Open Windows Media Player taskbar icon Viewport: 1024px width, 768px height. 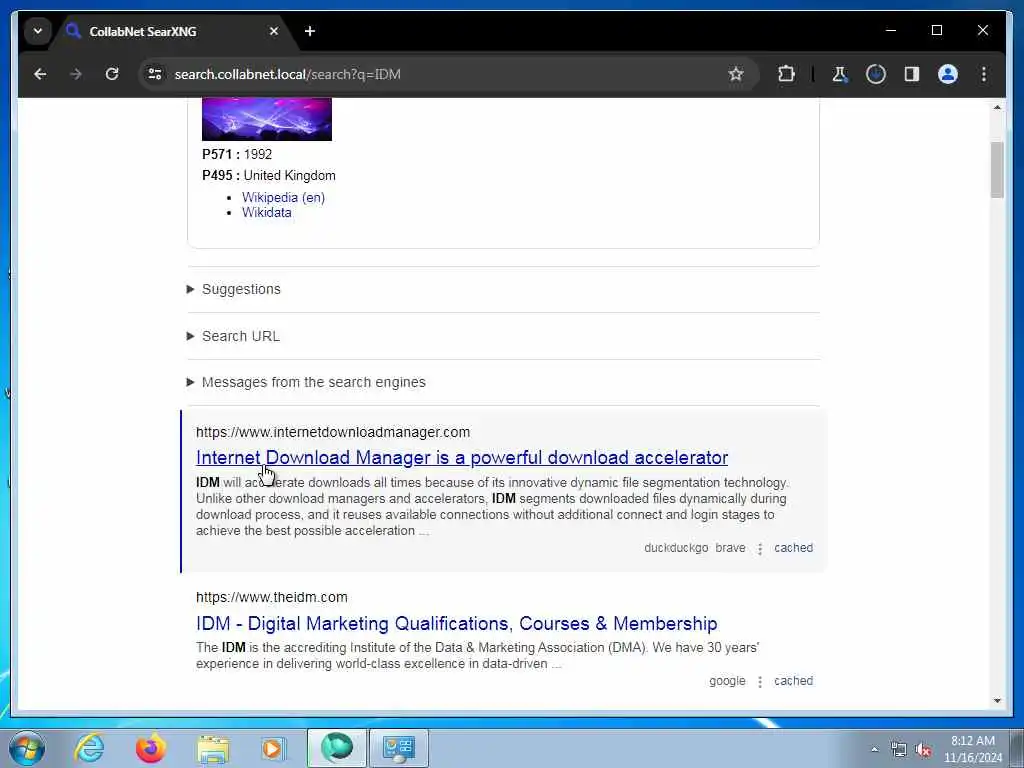(274, 748)
